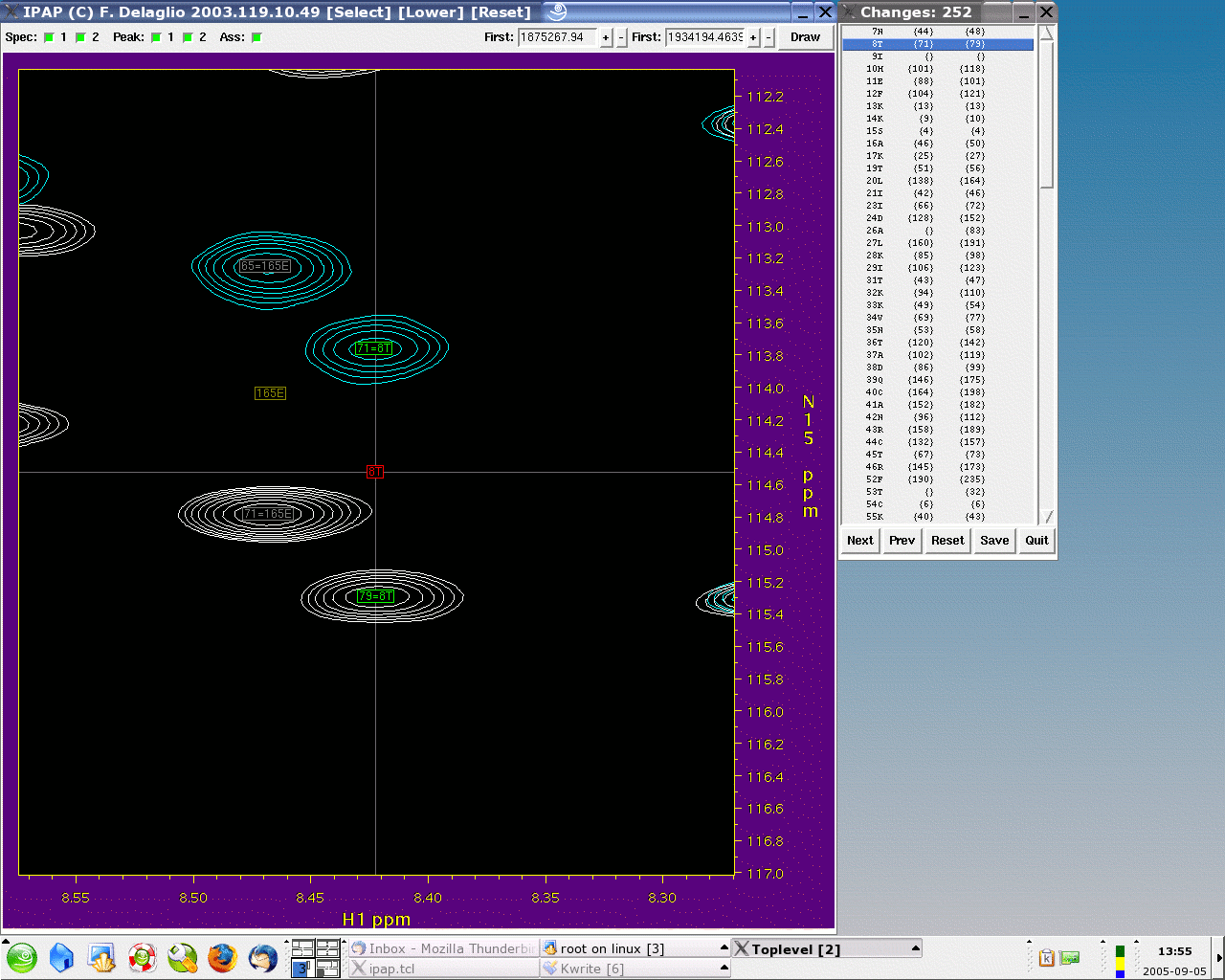This screenshot has width=1225, height=980.
Task: Click the clock showing 13:55
Action: click(1174, 951)
